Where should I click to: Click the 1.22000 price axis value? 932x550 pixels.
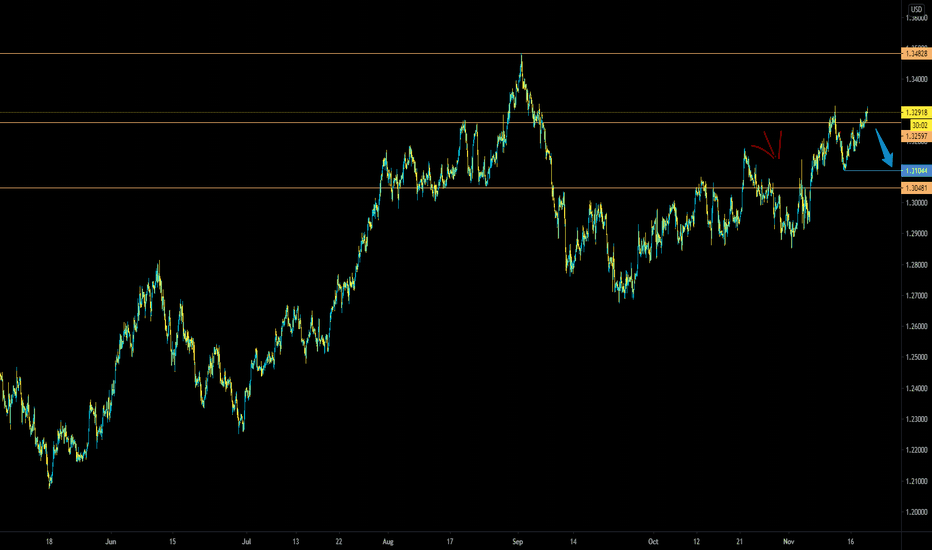point(917,450)
